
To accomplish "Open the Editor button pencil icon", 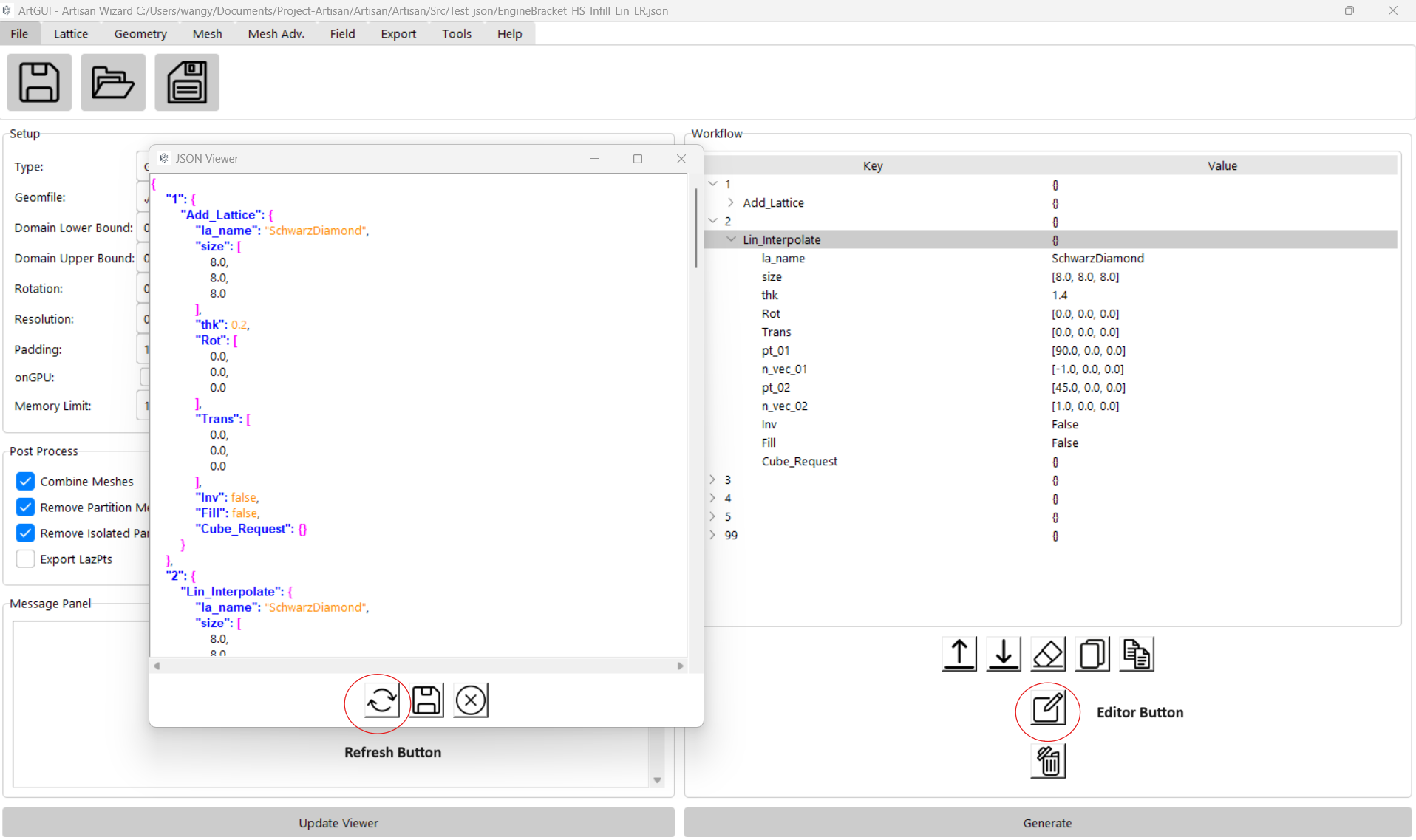I will click(1048, 709).
